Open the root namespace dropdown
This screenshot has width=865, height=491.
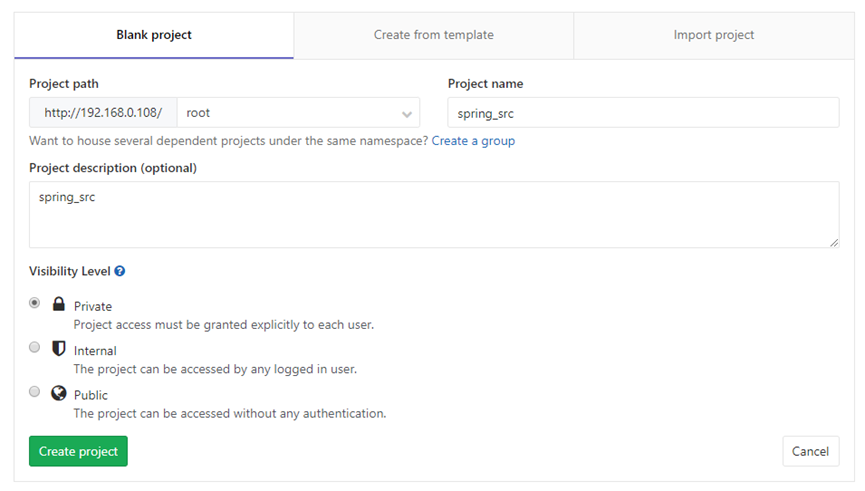tap(298, 113)
